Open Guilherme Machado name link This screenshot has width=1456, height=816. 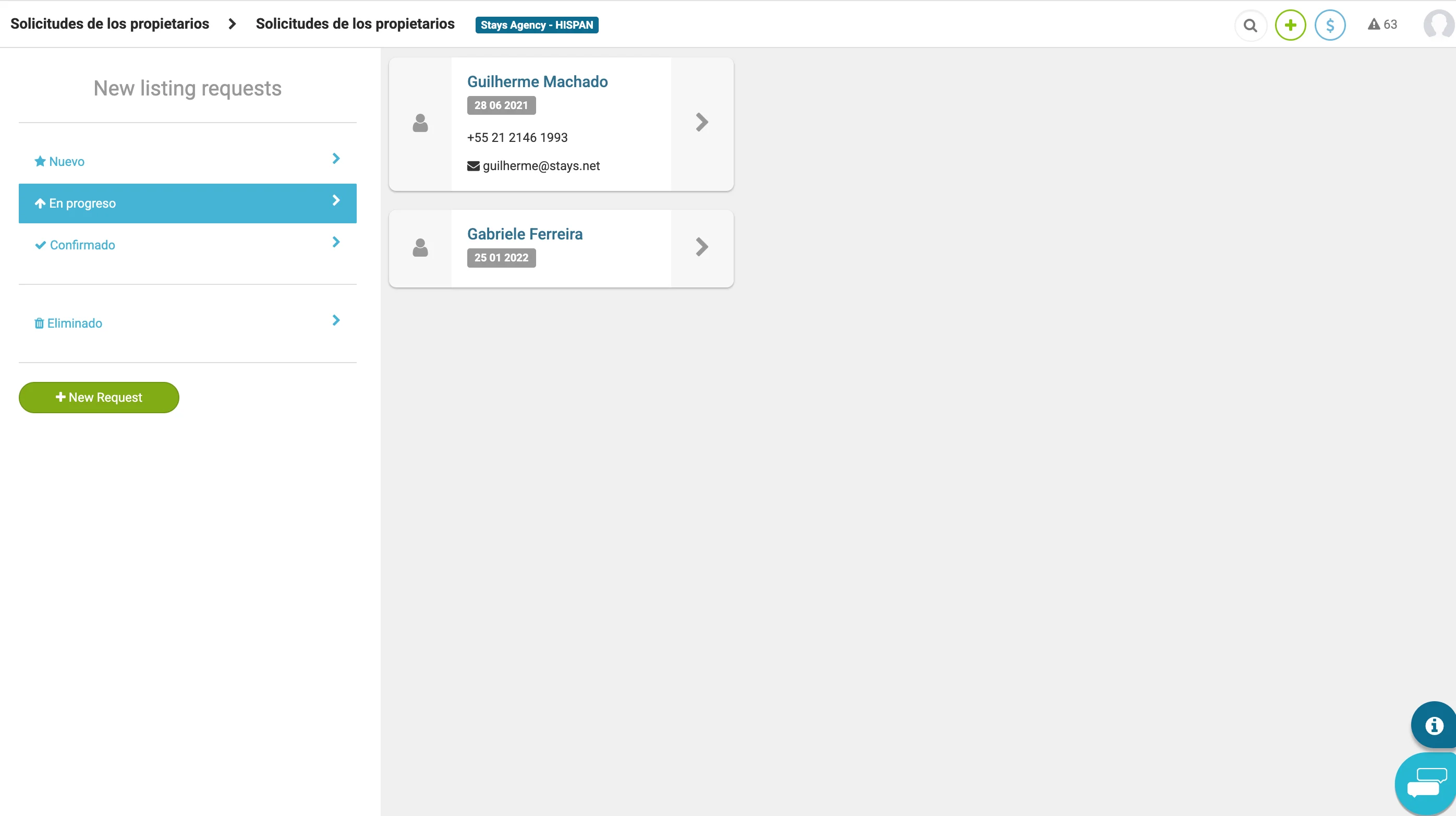click(537, 82)
